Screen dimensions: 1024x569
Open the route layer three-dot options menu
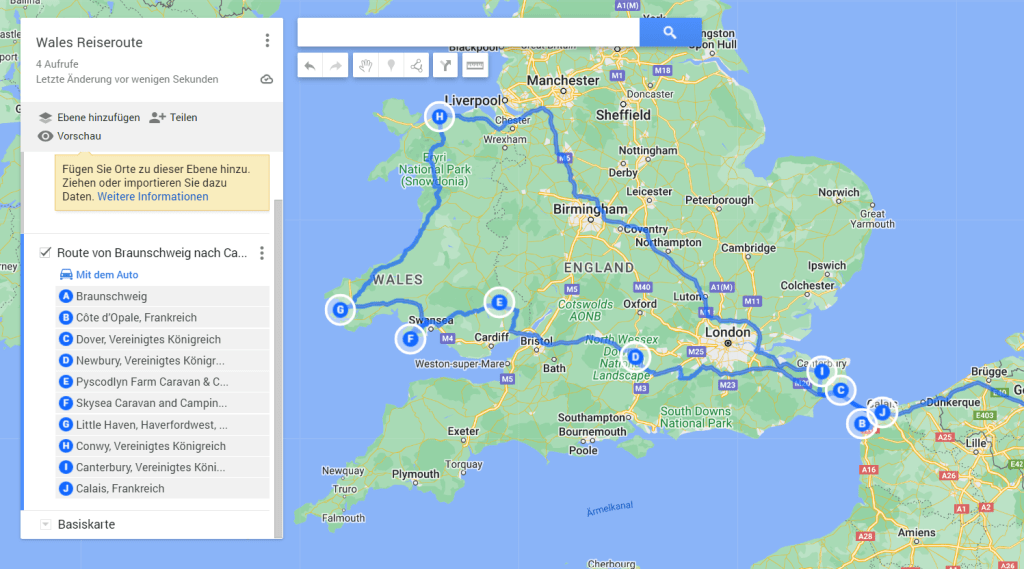262,253
